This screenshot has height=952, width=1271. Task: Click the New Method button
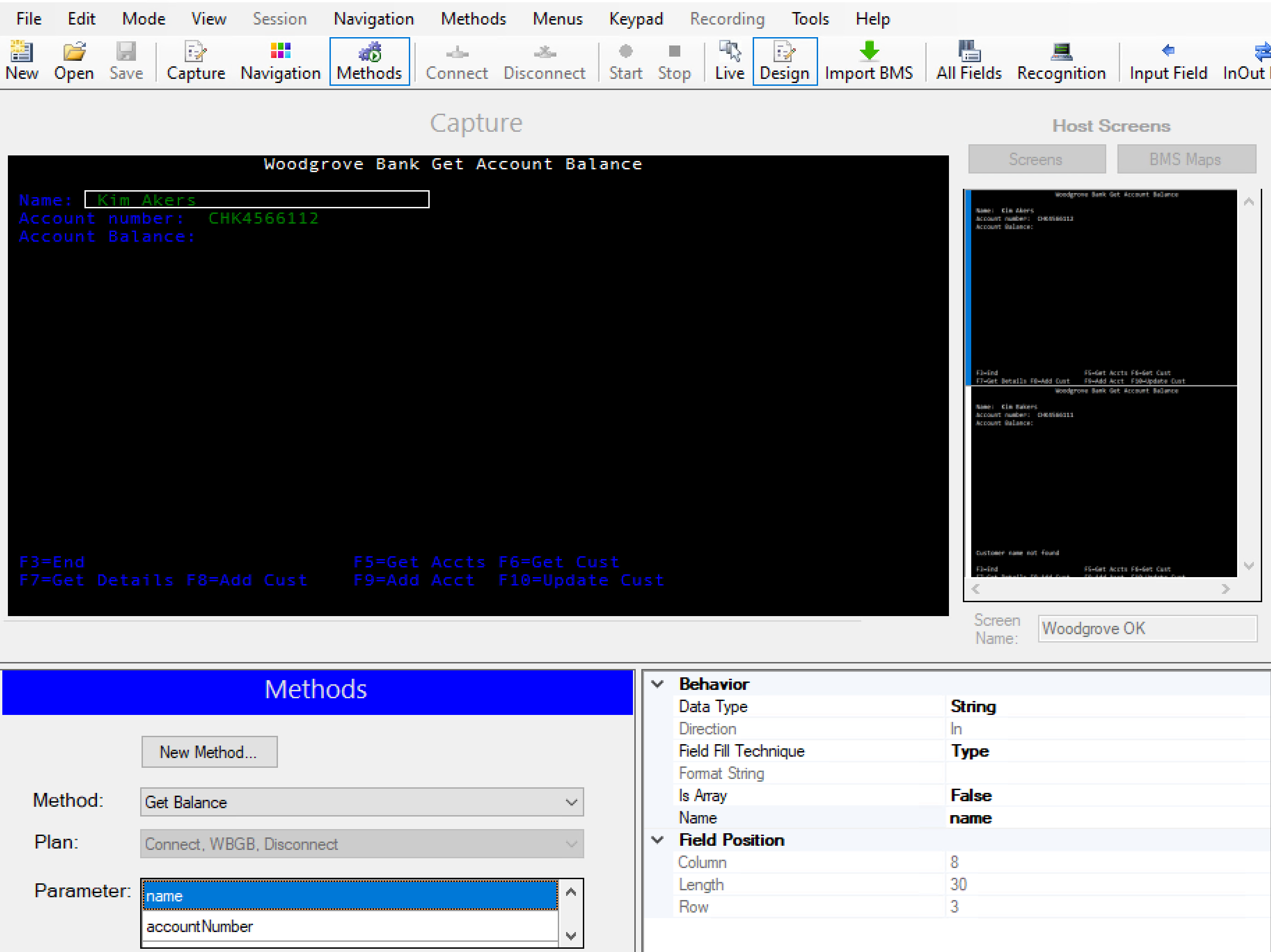(206, 750)
